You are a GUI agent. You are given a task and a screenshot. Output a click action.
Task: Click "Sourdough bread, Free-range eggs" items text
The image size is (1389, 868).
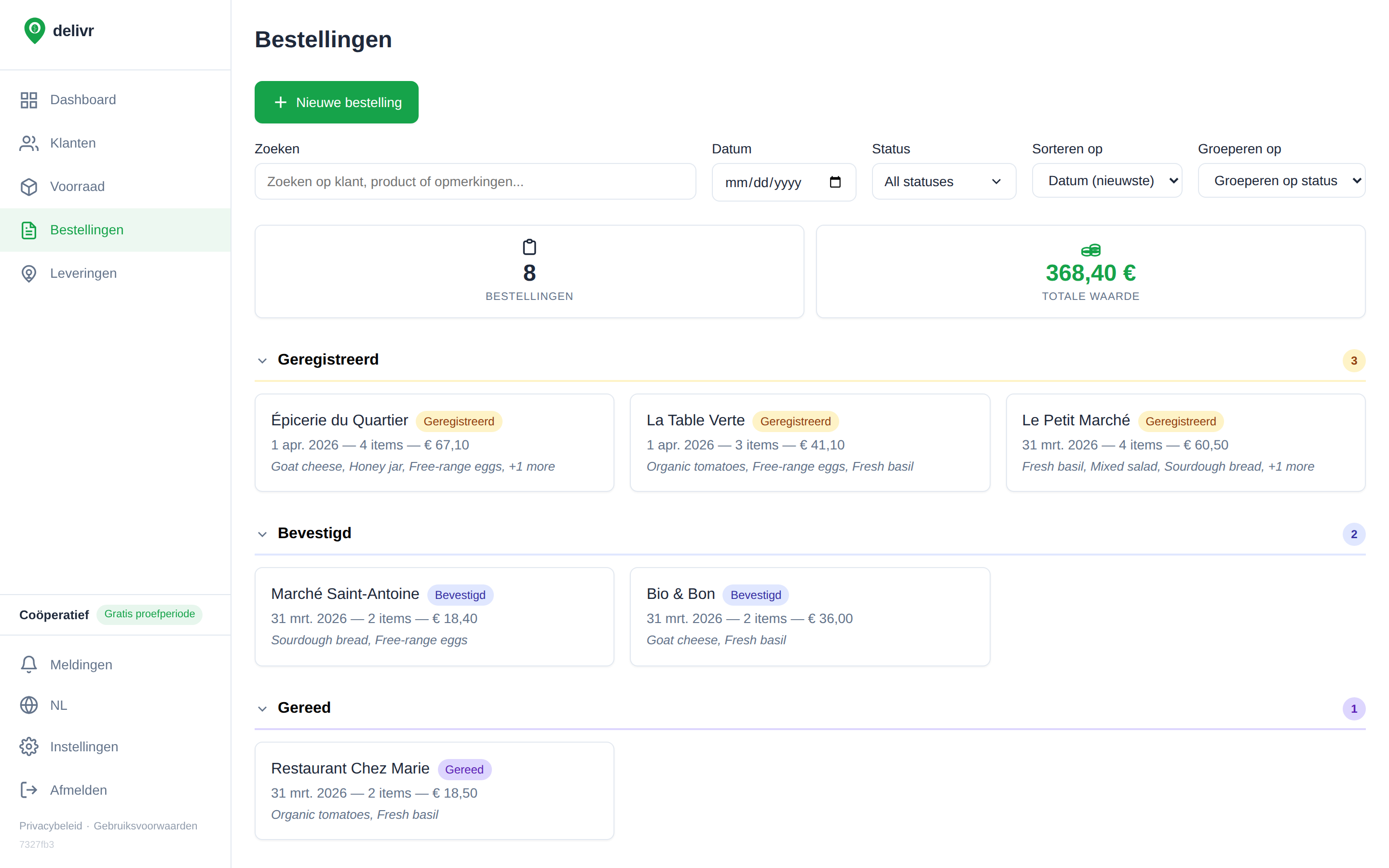[x=369, y=640]
